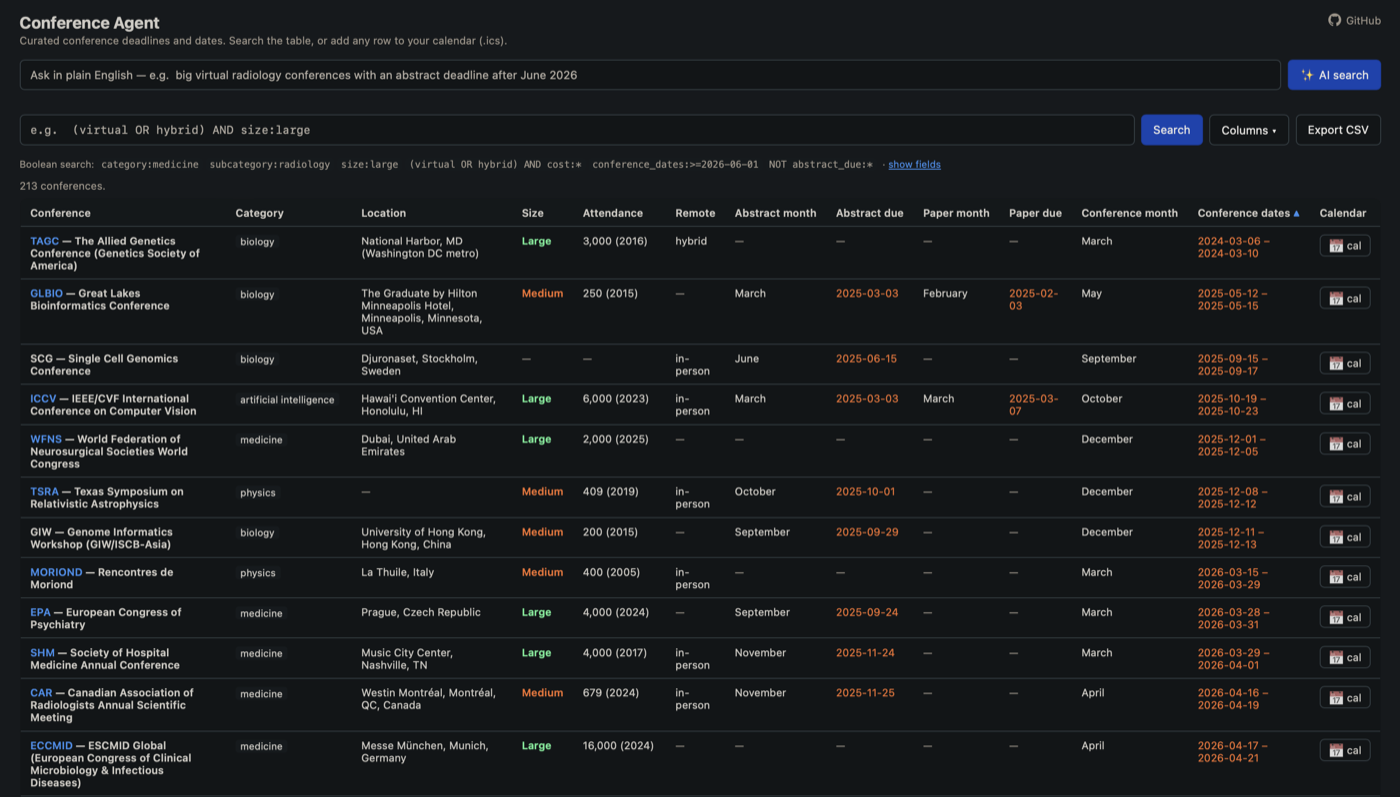This screenshot has width=1400, height=797.
Task: Sort table by Conference column header
Action: [x=60, y=213]
